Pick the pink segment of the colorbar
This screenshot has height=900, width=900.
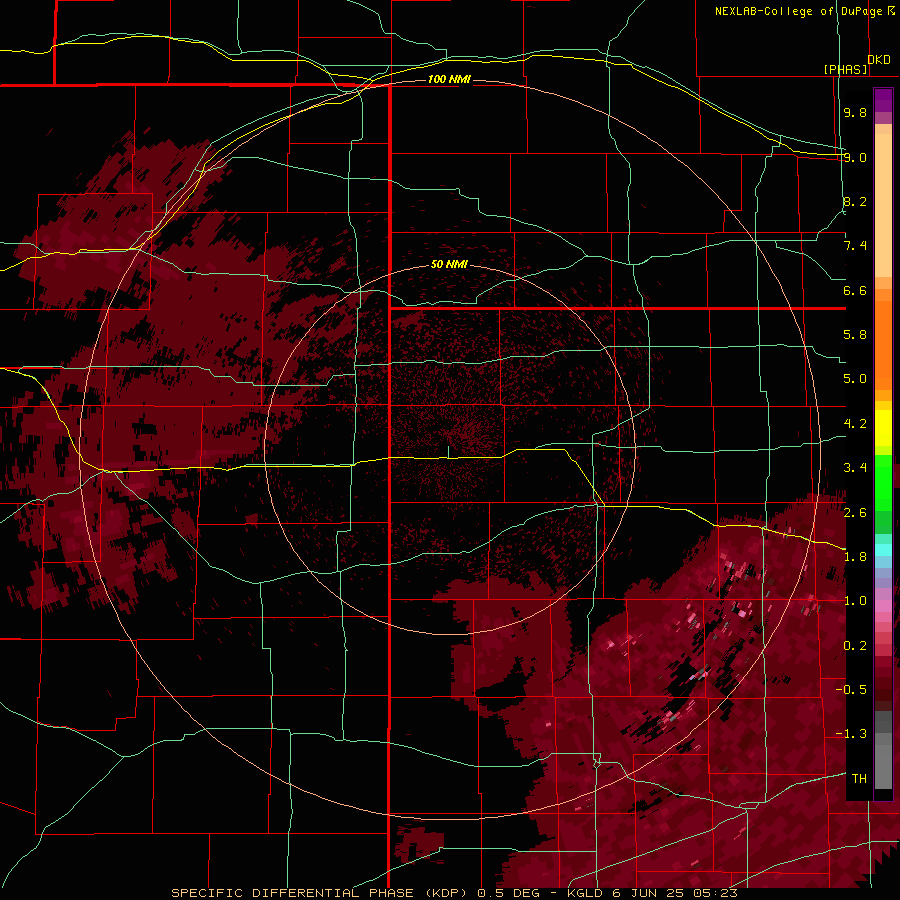tap(883, 606)
